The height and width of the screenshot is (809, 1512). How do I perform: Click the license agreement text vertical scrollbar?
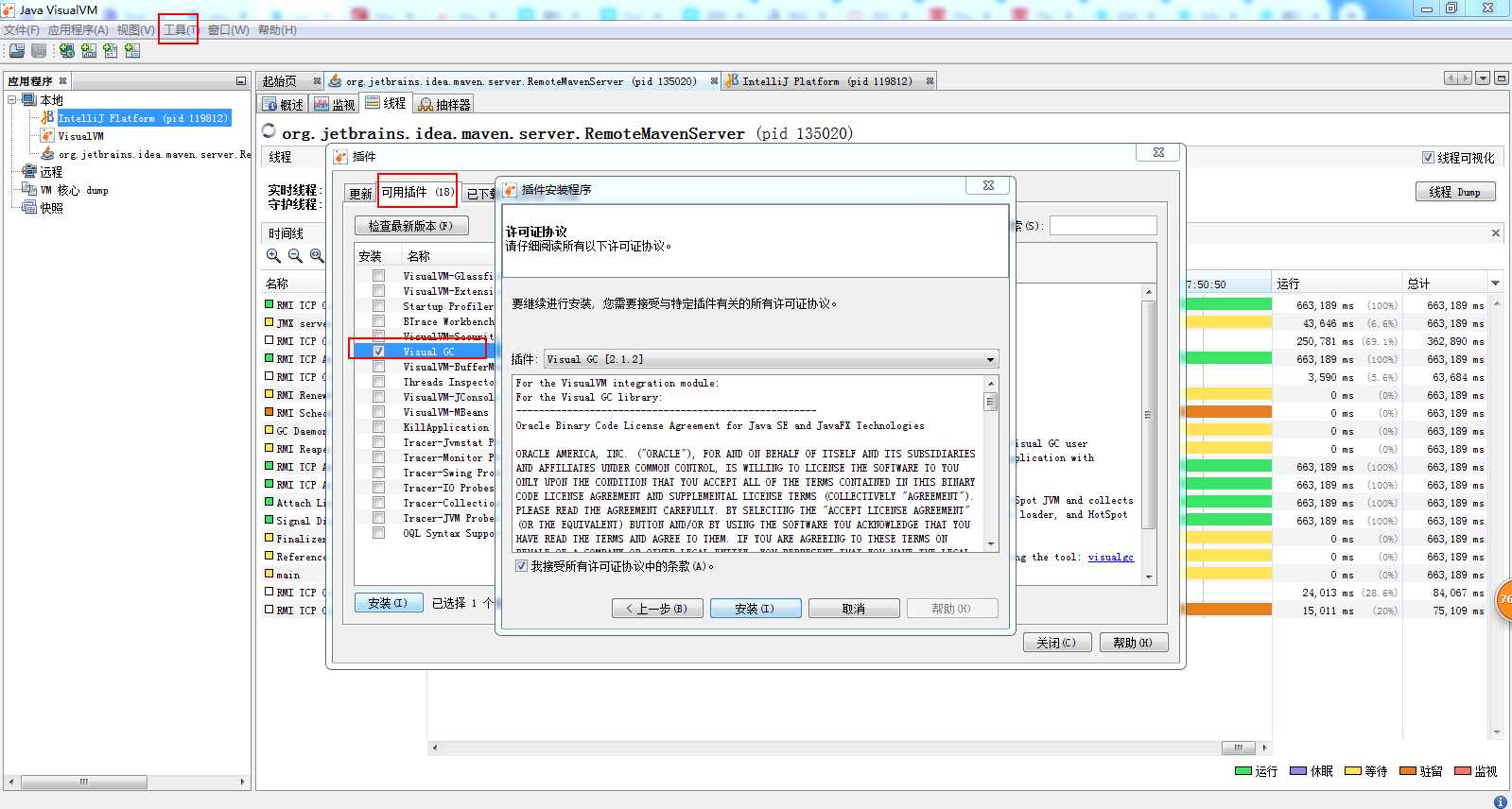click(991, 463)
